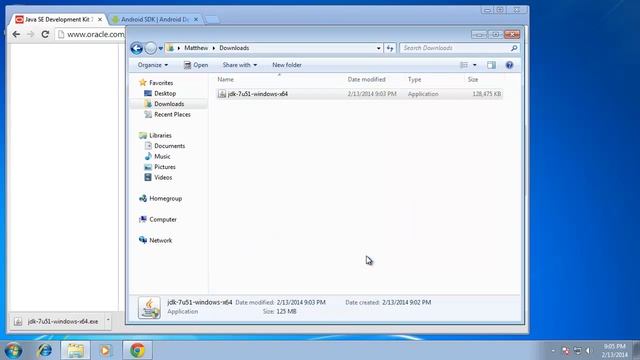The width and height of the screenshot is (640, 360).
Task: Click the Explorer forward navigation arrow
Action: click(151, 48)
